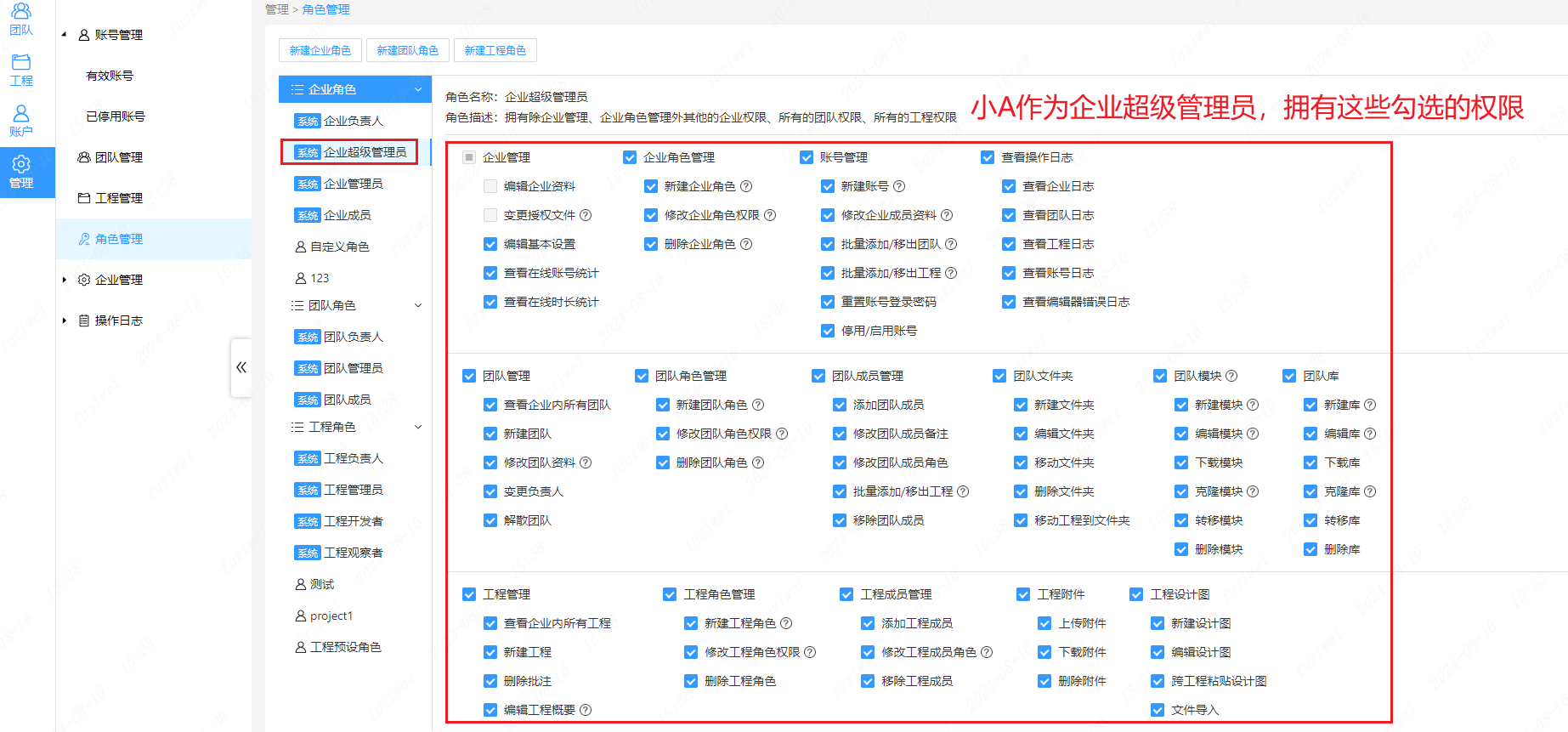This screenshot has height=732, width=1568.
Task: Show help for 新建企业角色 permission
Action: click(746, 186)
